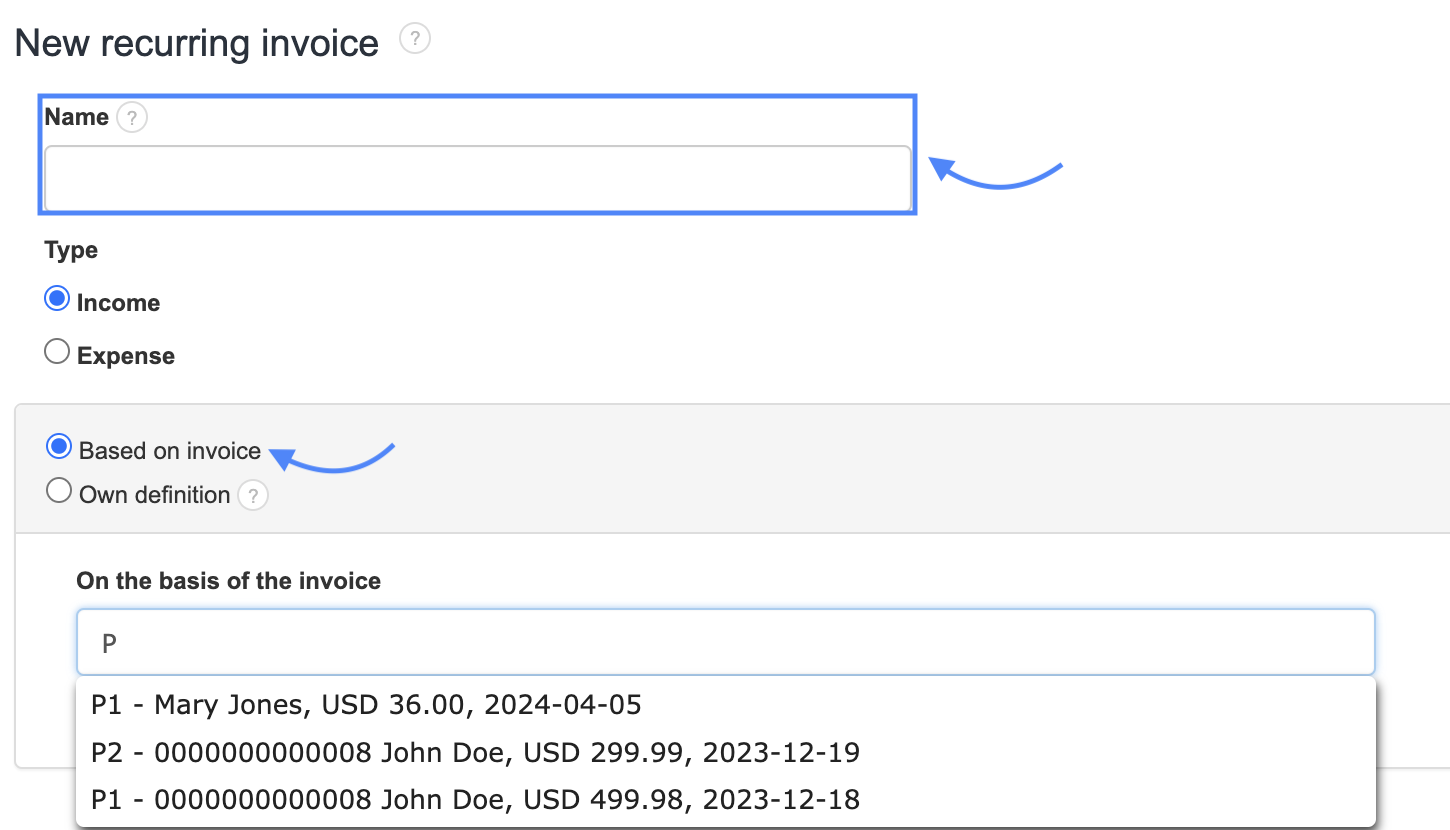The width and height of the screenshot is (1450, 830).
Task: Click the help icon next to Name label
Action: tap(132, 118)
